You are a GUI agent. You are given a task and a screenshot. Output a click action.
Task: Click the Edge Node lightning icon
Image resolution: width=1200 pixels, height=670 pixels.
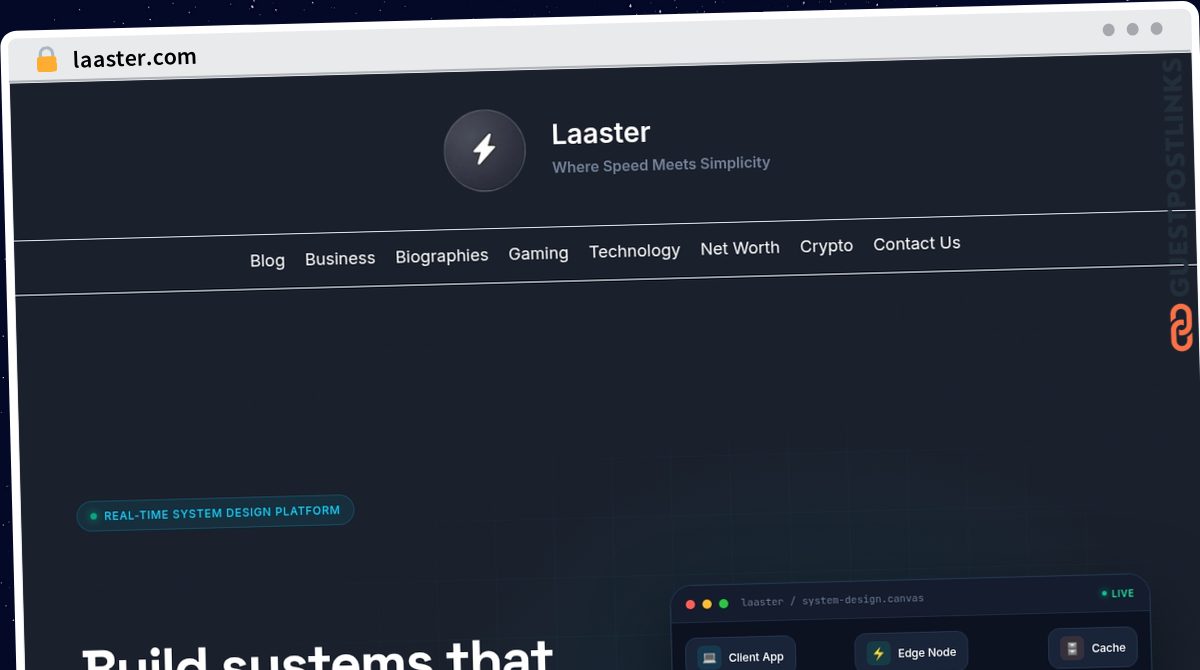(x=879, y=654)
